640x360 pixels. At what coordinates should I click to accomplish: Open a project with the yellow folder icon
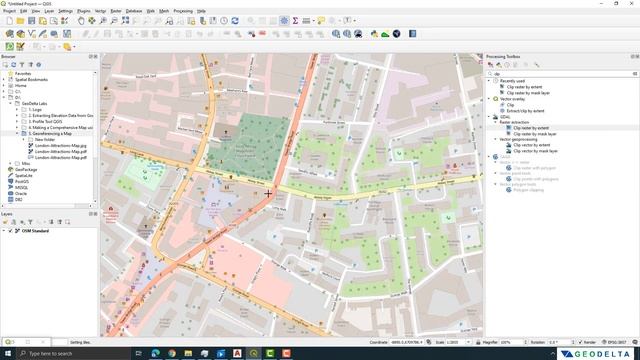pyautogui.click(x=20, y=21)
